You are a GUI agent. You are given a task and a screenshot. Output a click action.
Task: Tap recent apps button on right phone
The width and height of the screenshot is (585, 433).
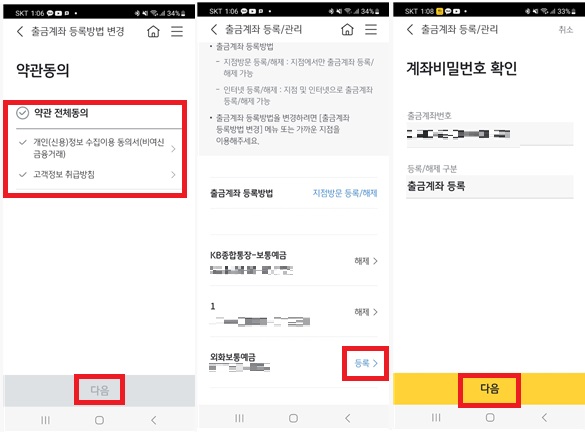click(436, 417)
